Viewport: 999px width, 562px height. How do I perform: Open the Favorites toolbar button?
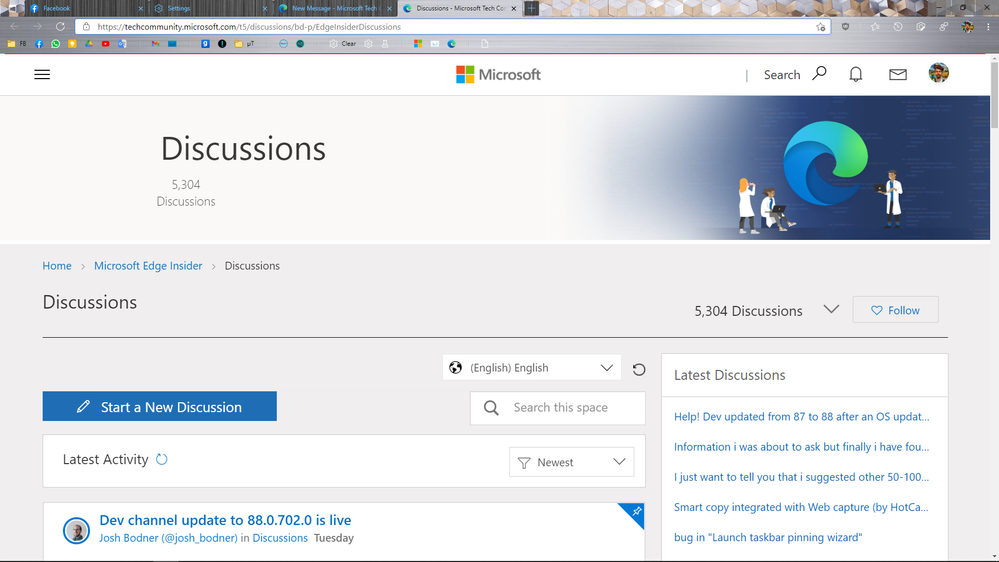tap(875, 27)
